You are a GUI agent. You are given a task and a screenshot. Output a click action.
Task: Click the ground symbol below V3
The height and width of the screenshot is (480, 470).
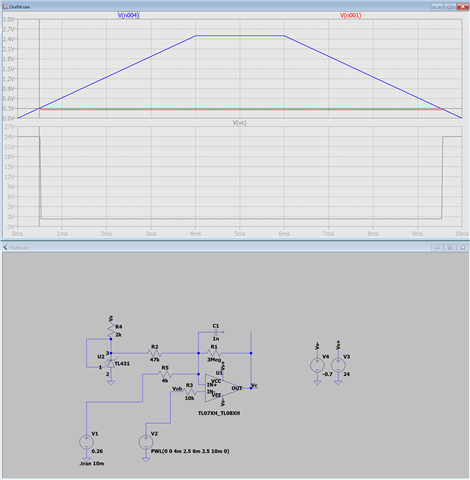click(338, 383)
